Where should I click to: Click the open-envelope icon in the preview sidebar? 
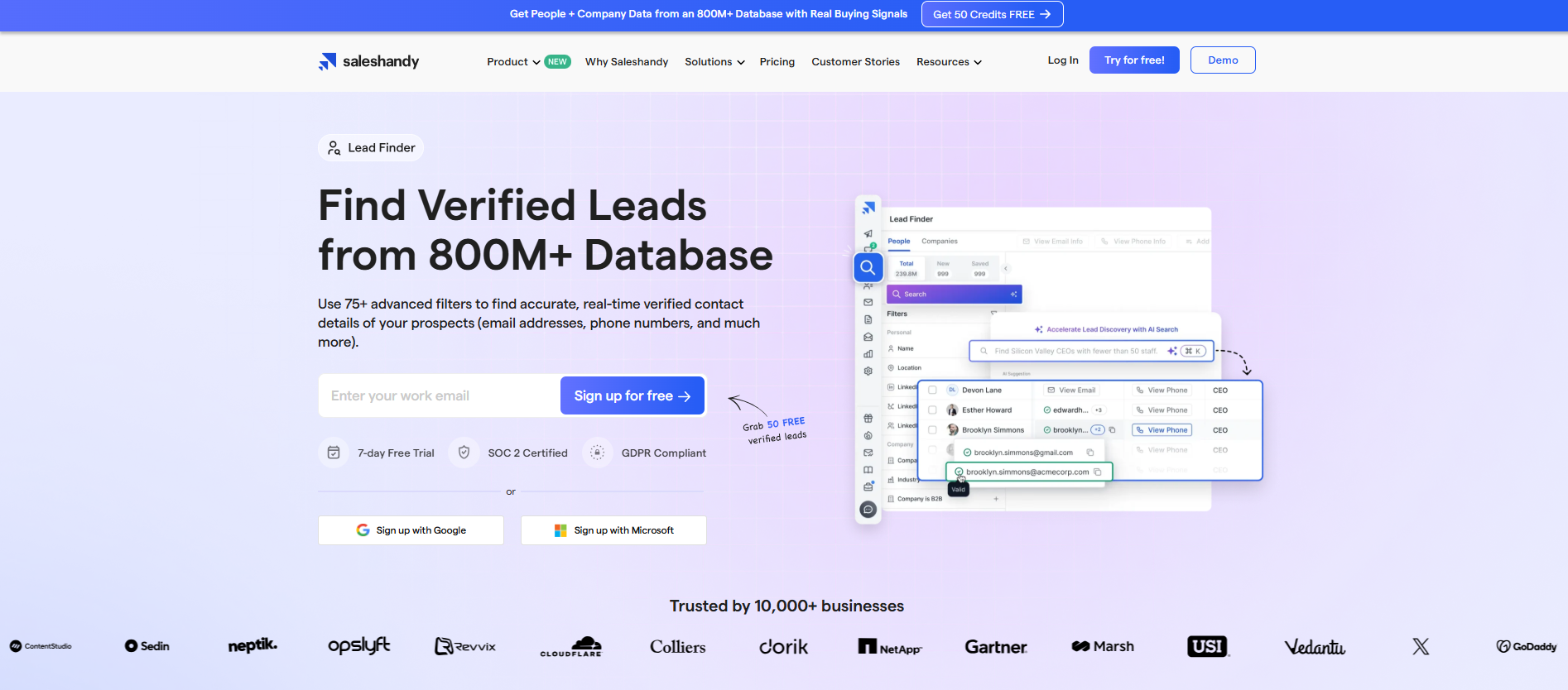click(x=868, y=337)
